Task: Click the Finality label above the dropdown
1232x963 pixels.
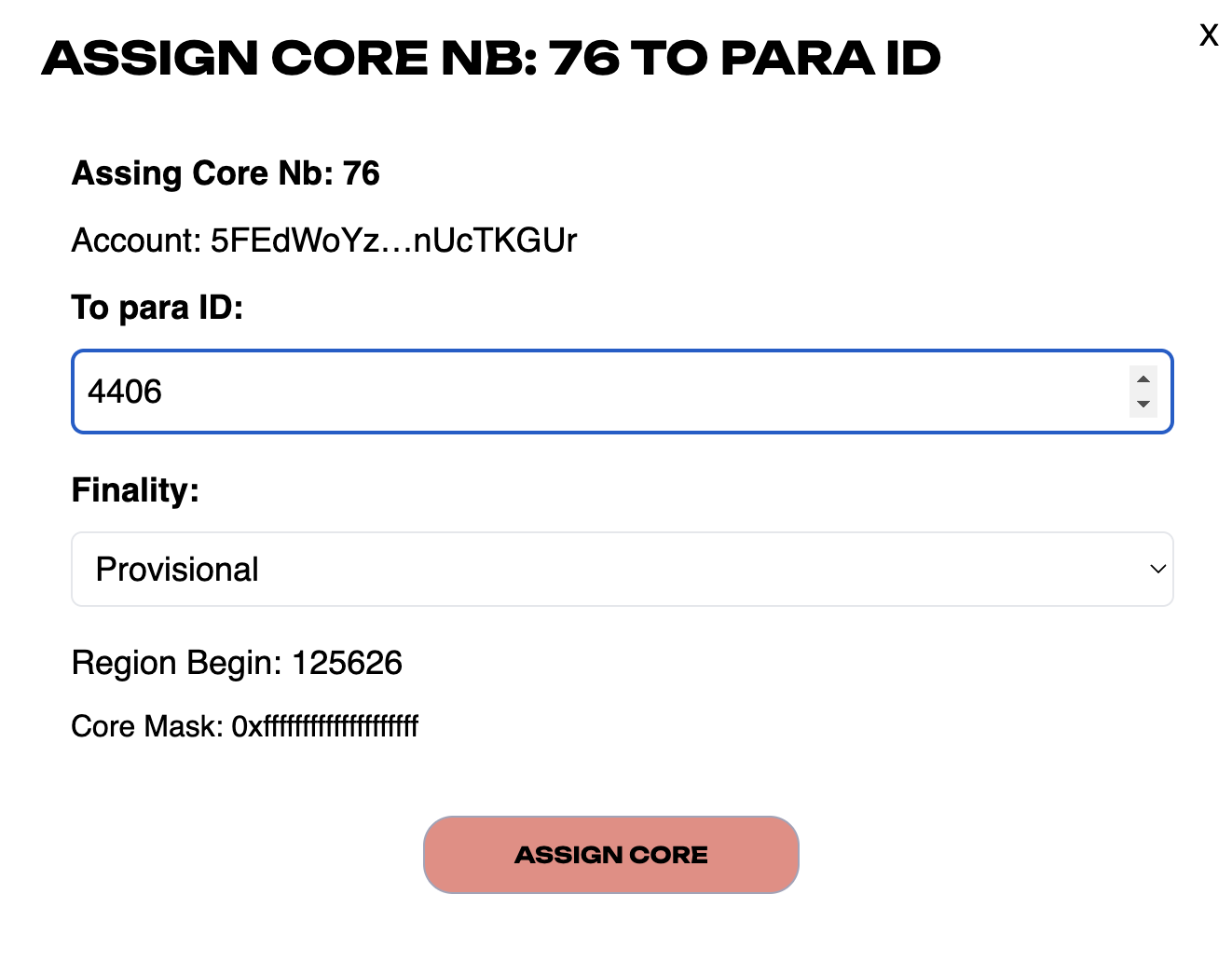Action: tap(135, 489)
